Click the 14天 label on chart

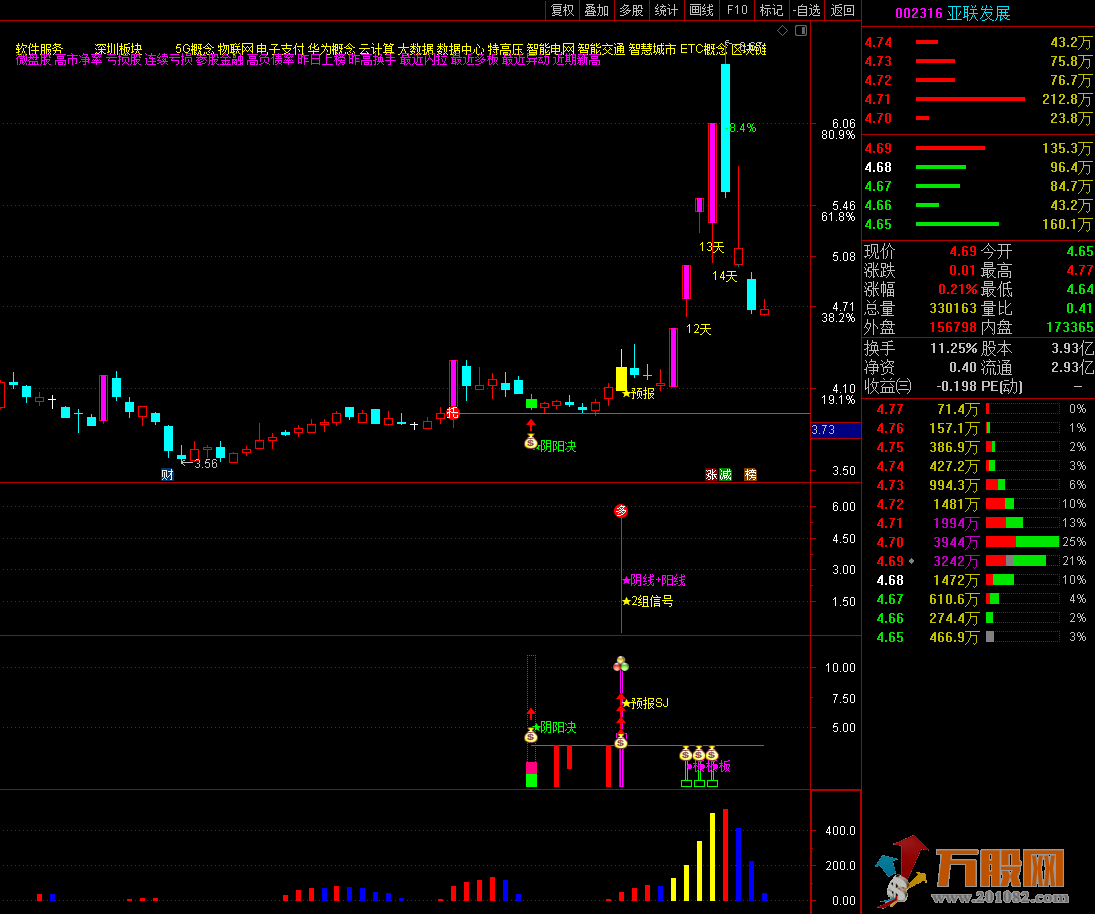[725, 277]
